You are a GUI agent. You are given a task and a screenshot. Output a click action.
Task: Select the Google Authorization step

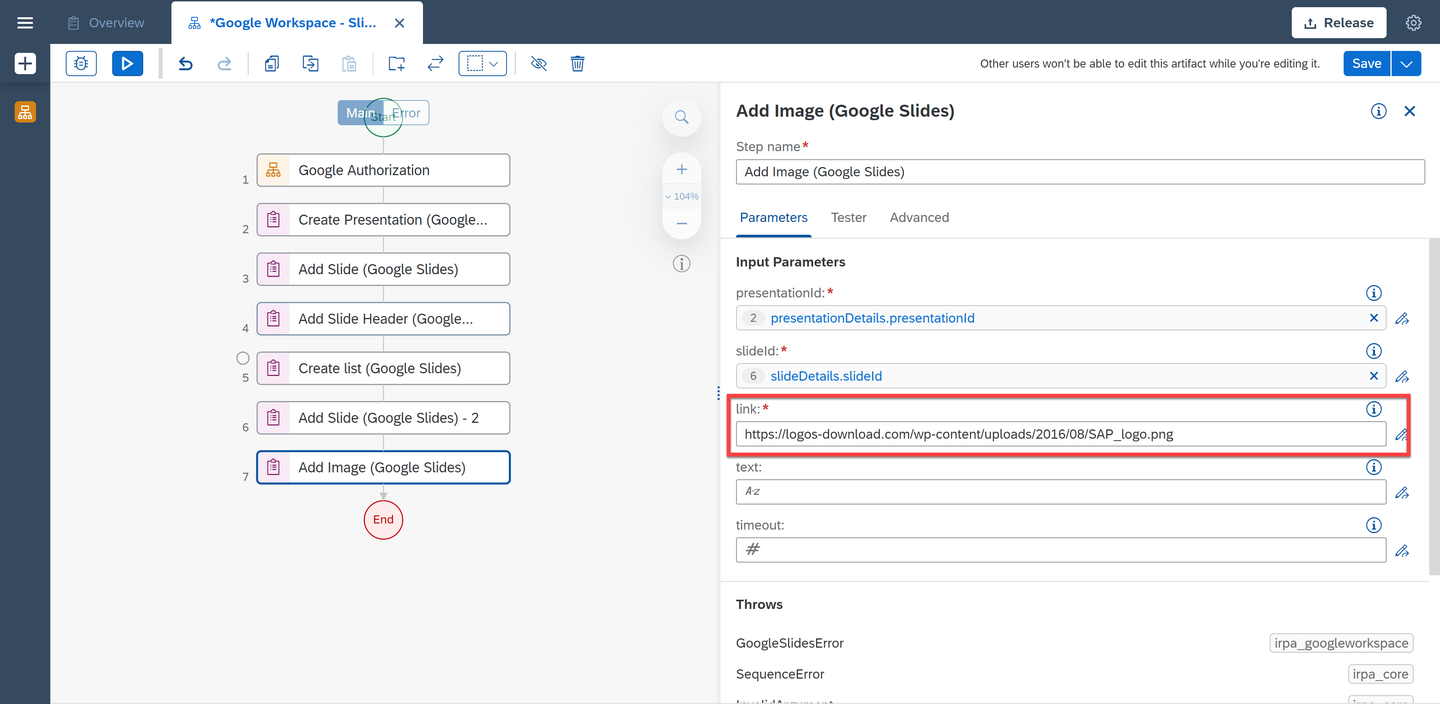click(383, 170)
